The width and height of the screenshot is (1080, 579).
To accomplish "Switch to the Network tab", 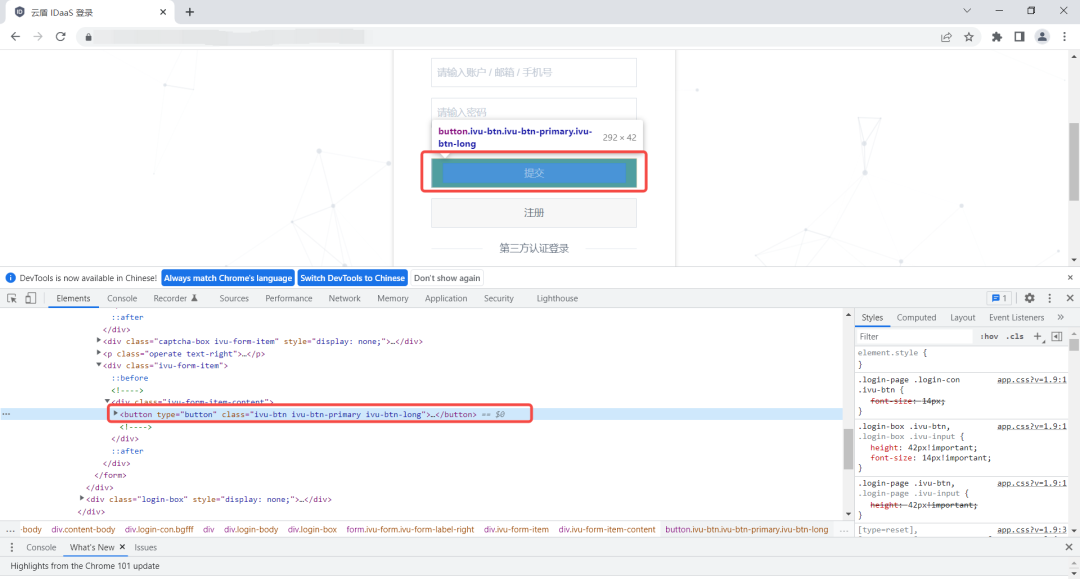I will [x=344, y=298].
